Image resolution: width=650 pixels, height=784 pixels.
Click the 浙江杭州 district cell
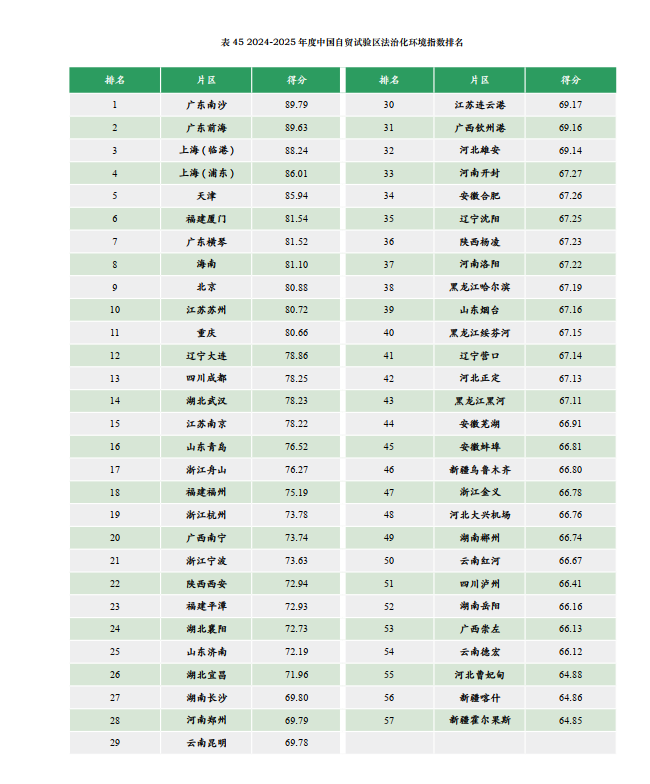[x=206, y=515]
